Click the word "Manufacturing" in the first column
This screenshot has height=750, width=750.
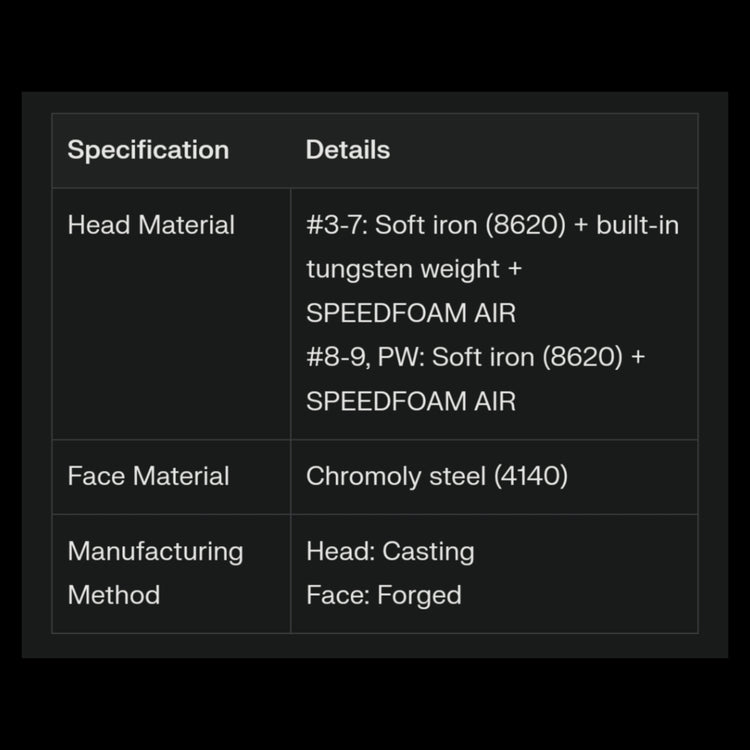pyautogui.click(x=155, y=551)
